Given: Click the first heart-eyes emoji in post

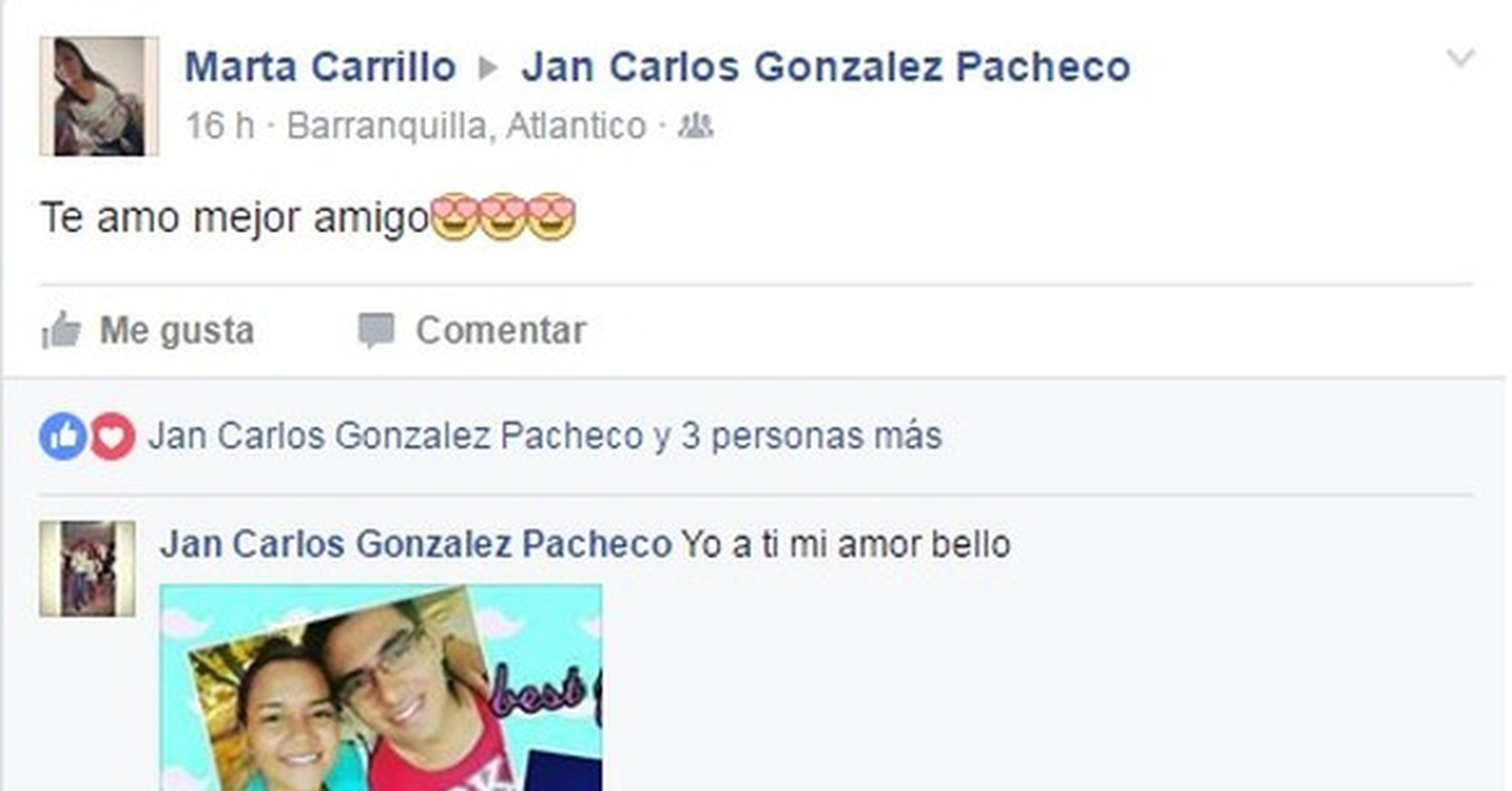Looking at the screenshot, I should tap(454, 217).
